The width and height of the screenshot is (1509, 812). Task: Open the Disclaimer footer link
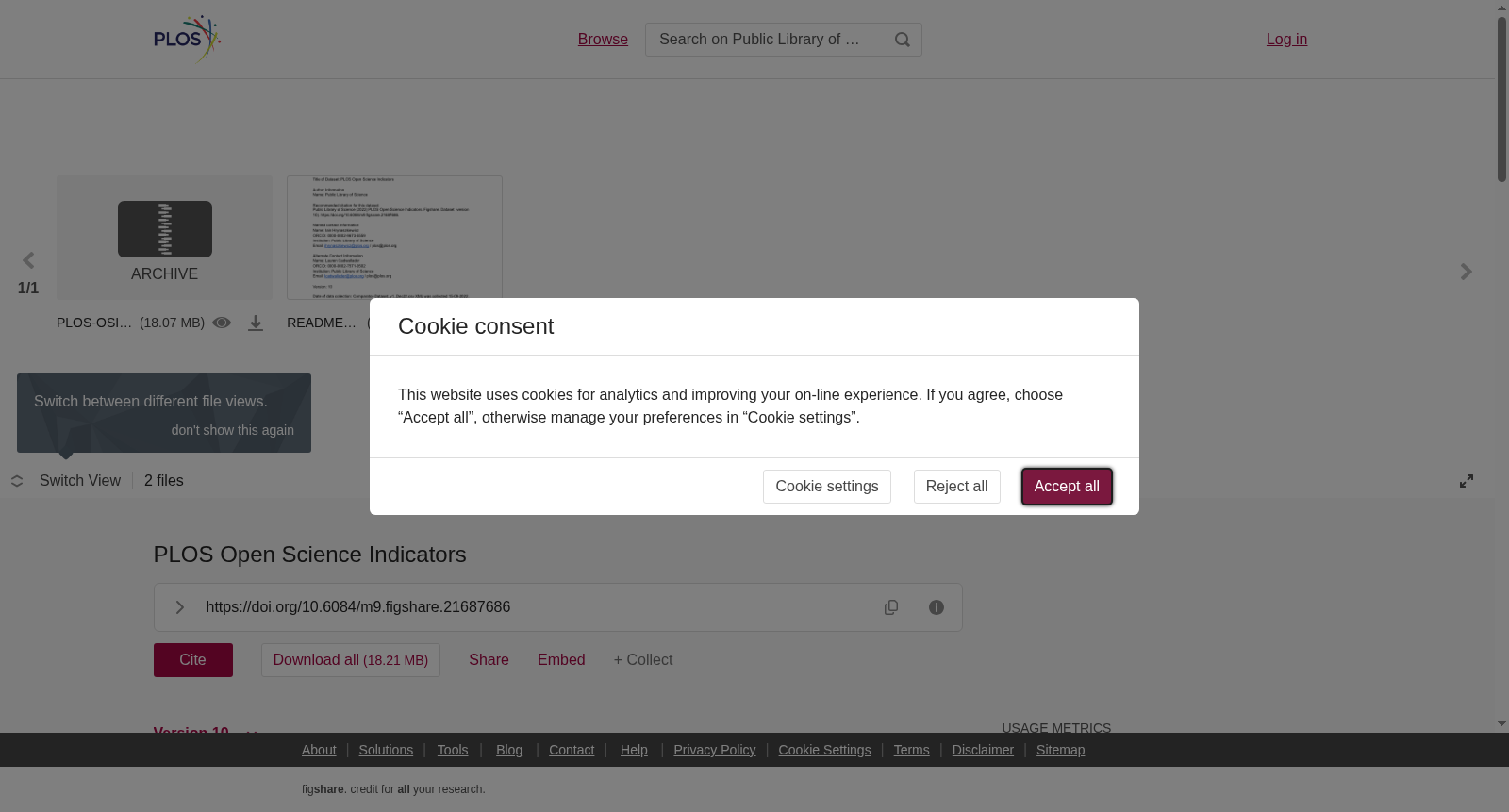click(983, 750)
